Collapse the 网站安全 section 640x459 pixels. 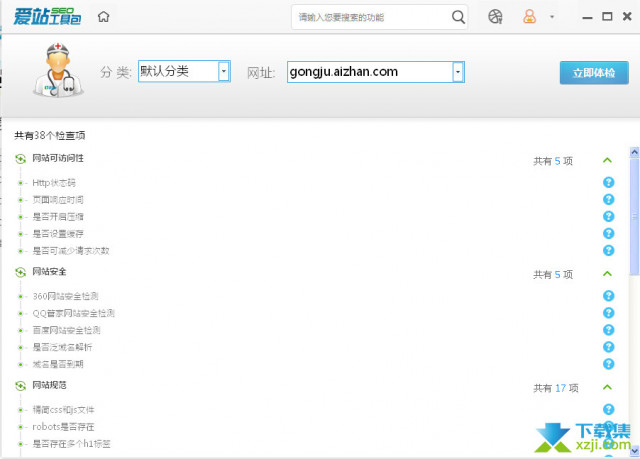[607, 274]
